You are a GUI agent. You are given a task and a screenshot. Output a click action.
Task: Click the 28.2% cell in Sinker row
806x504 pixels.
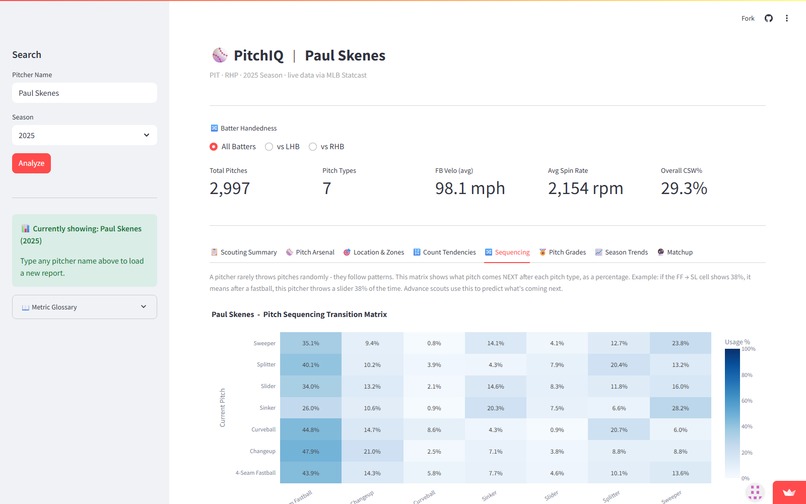(680, 408)
